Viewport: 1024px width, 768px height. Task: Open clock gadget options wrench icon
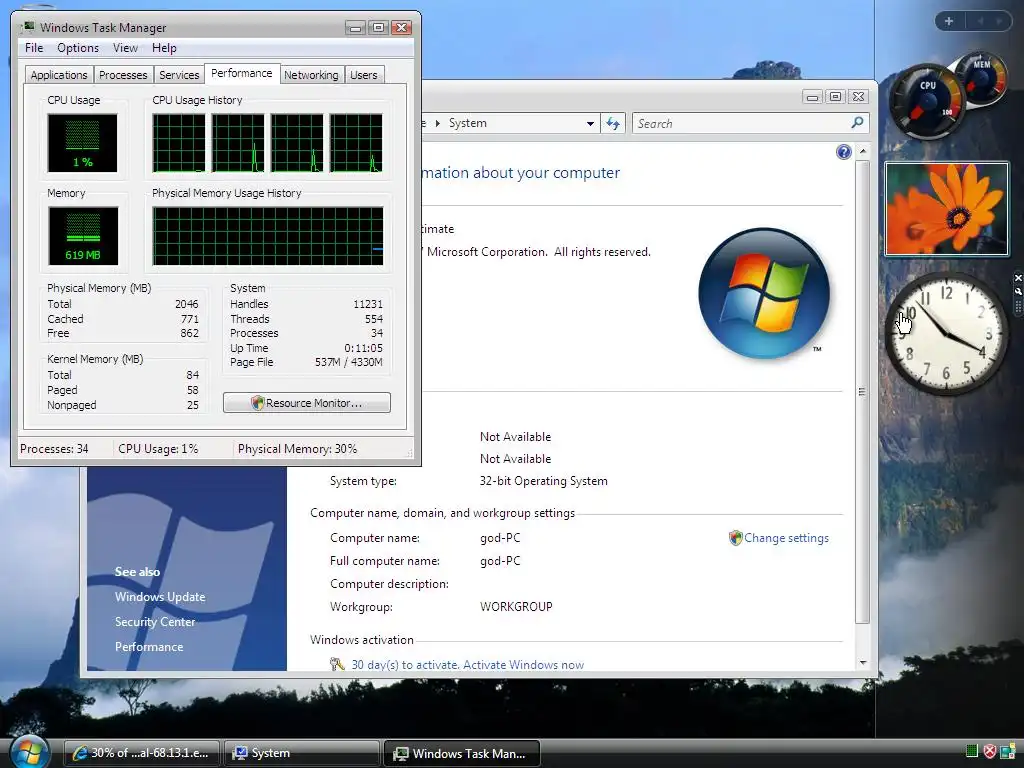1017,291
